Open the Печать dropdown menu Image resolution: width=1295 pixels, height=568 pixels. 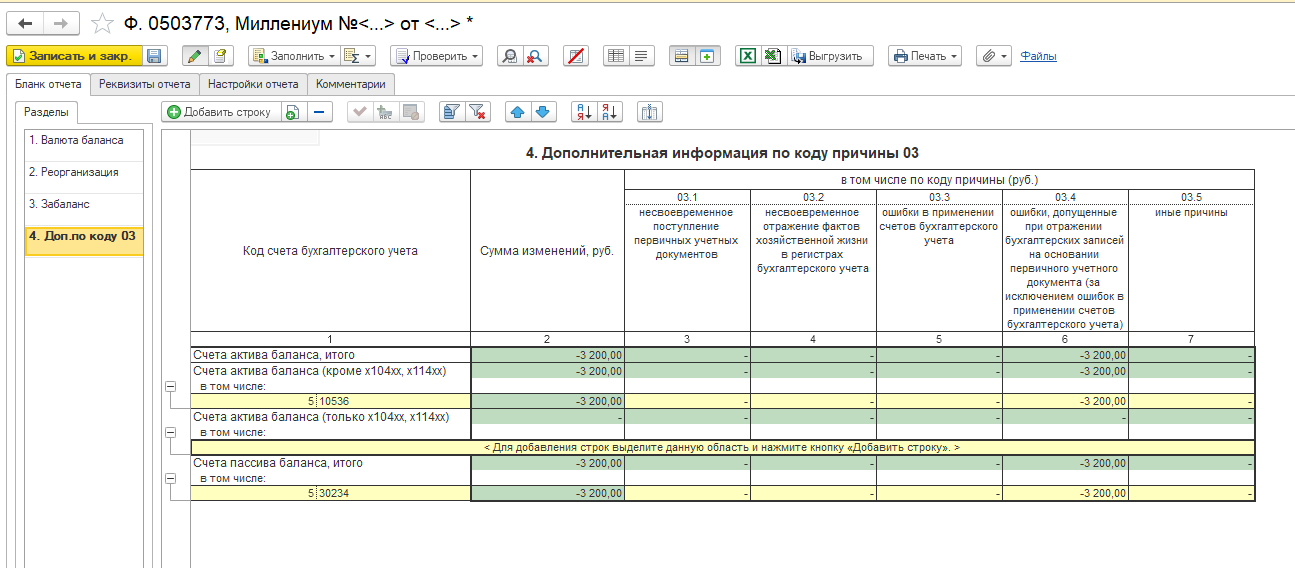point(925,56)
